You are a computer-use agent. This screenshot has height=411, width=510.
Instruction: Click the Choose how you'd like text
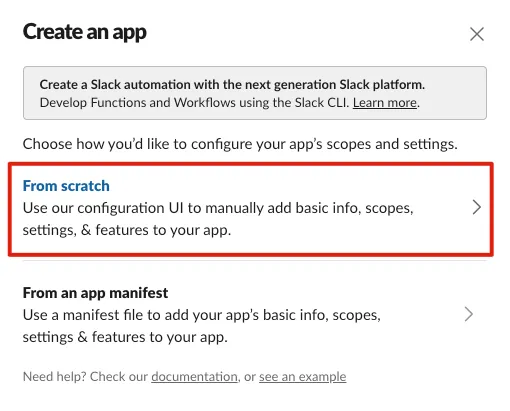(x=240, y=144)
